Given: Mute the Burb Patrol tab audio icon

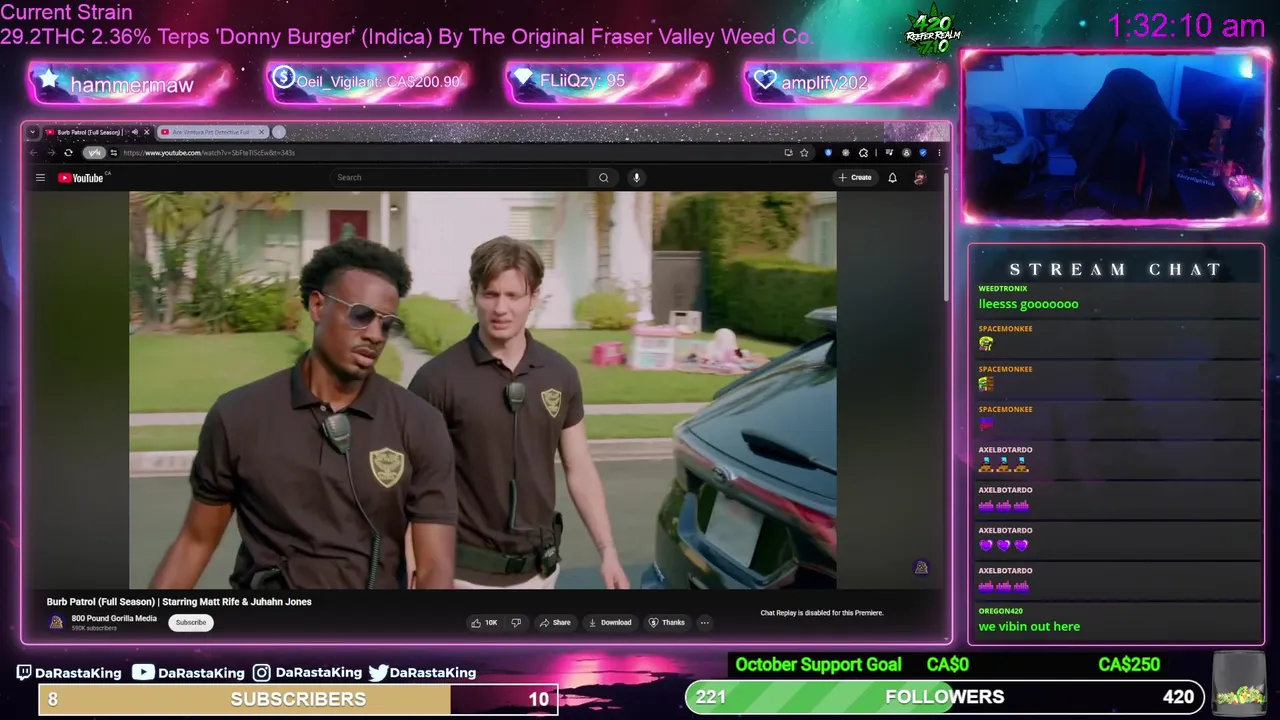Looking at the screenshot, I should tap(135, 132).
